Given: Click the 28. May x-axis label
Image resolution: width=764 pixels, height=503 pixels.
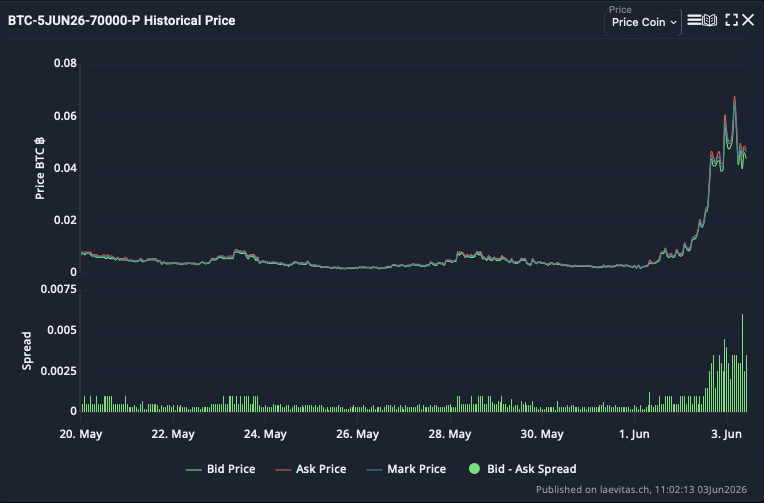Looking at the screenshot, I should (450, 434).
